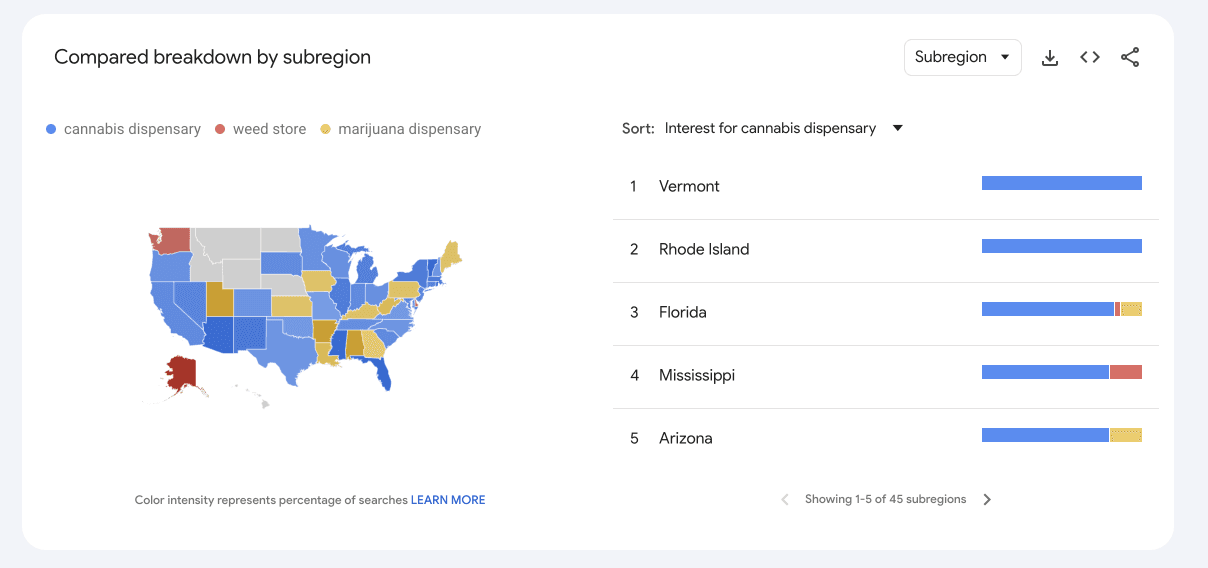Screen dimensions: 1208x568
Task: Download the subregion breakdown data
Action: pos(1050,58)
